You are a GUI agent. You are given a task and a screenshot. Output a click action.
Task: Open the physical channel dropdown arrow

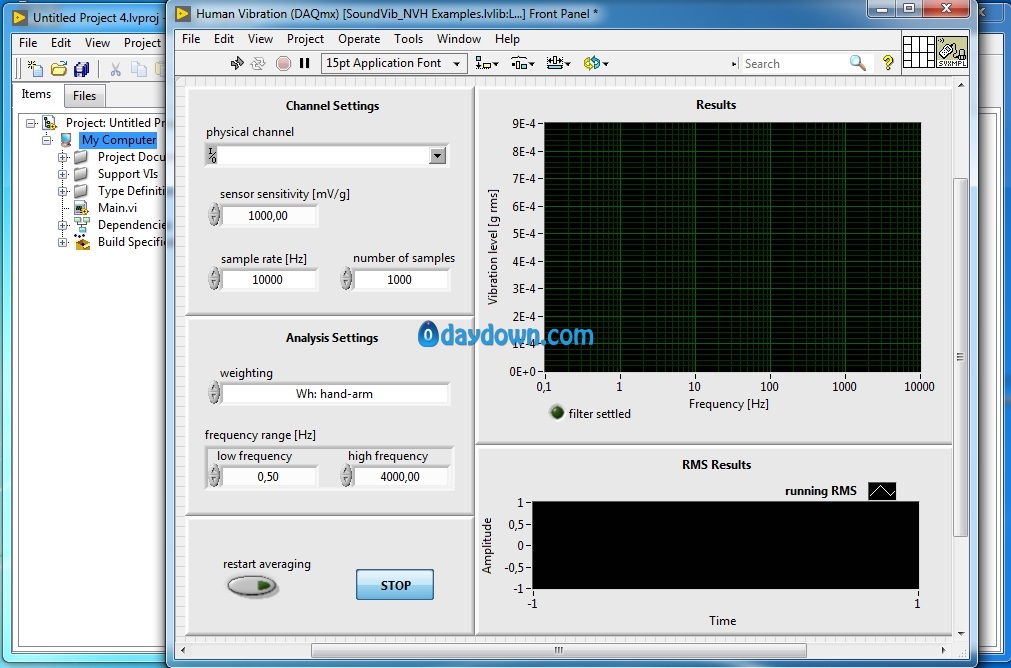point(438,155)
